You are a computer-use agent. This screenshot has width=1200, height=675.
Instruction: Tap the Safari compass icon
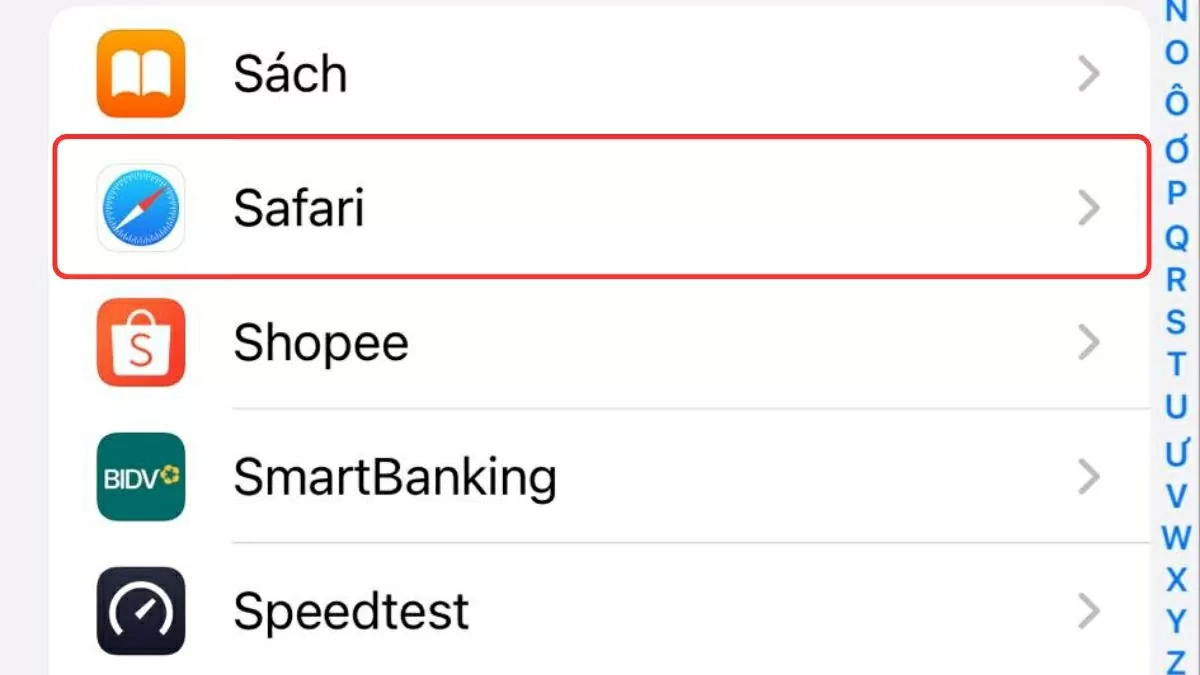[x=141, y=208]
